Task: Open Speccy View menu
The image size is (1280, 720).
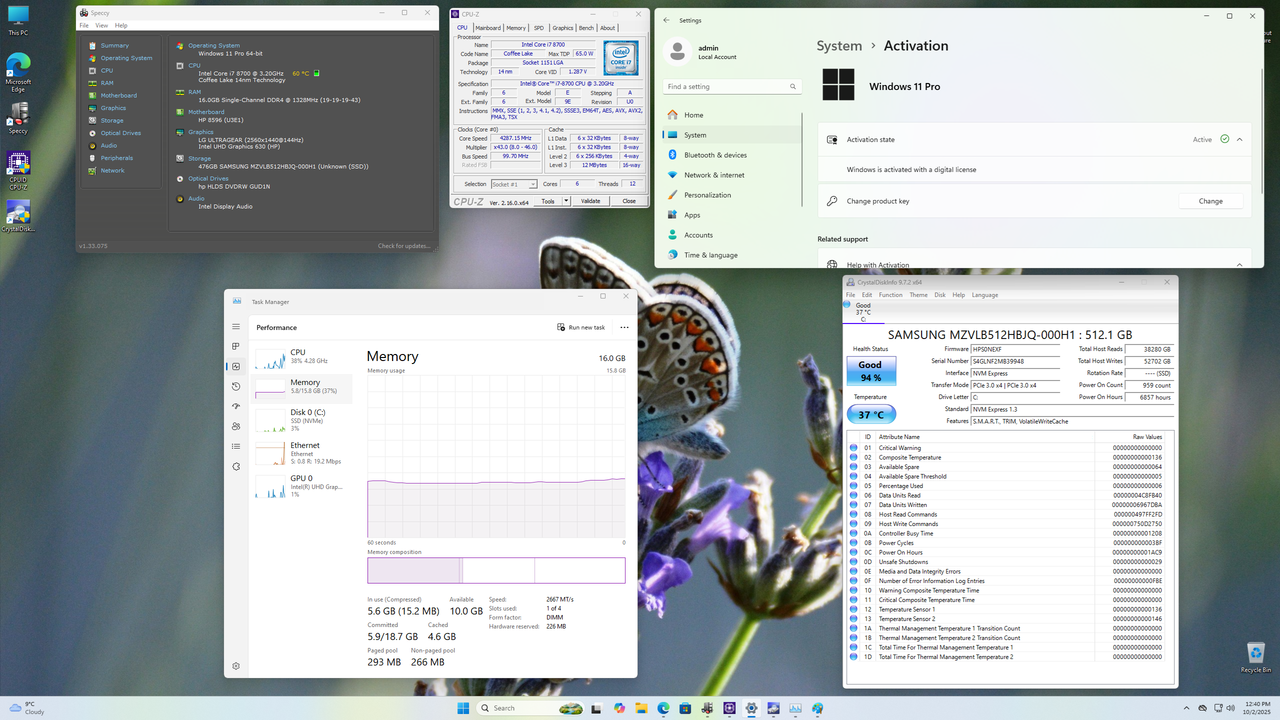Action: coord(101,25)
